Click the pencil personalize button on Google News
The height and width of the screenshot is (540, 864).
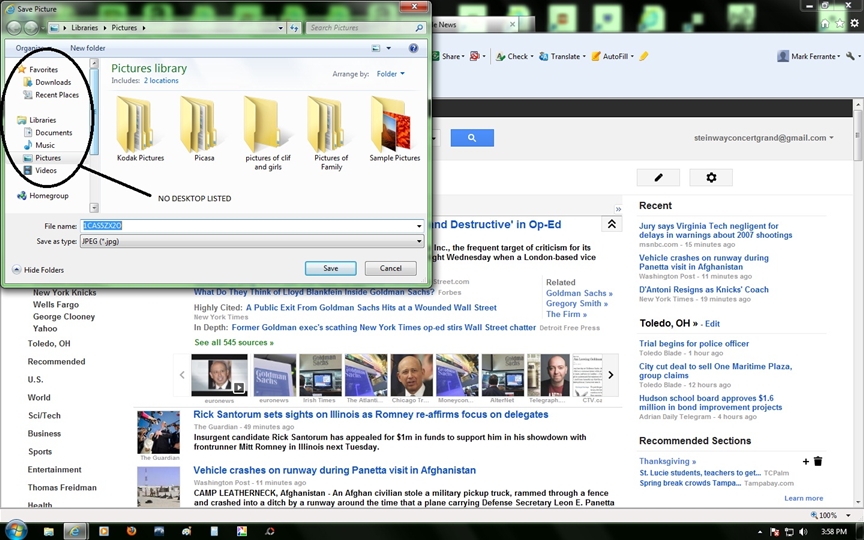(658, 177)
